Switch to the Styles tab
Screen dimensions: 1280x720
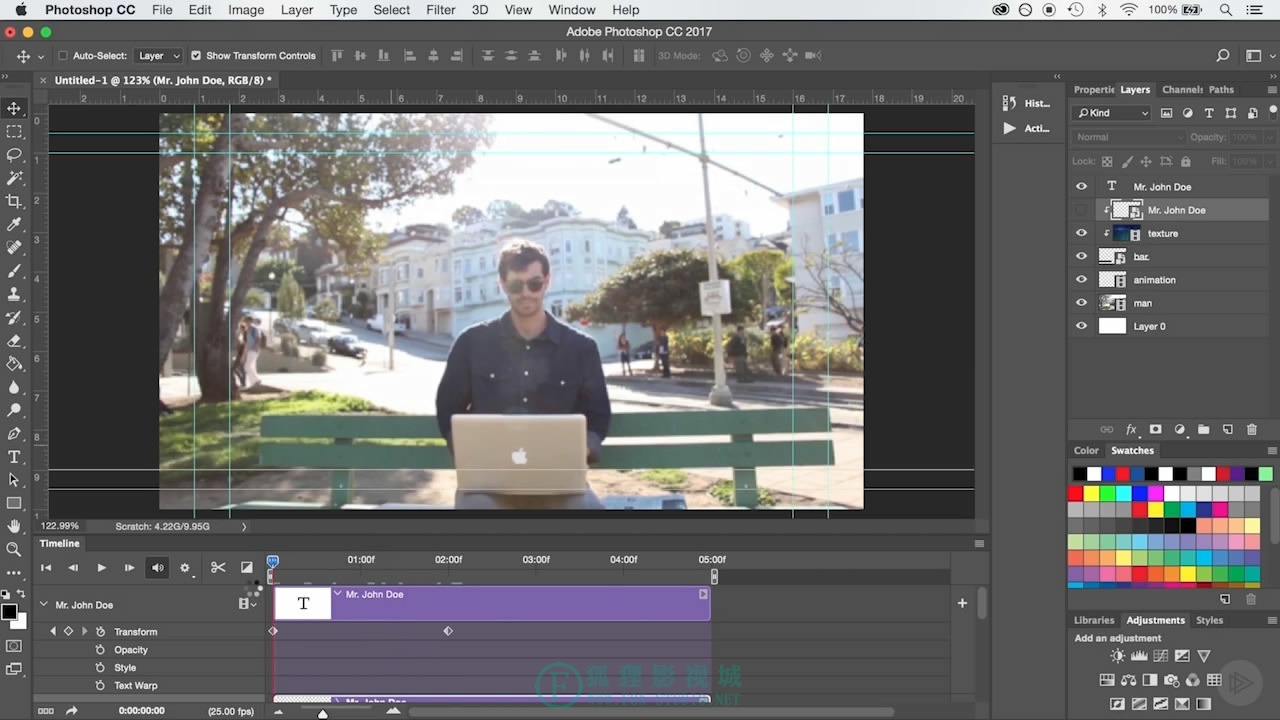(x=1209, y=620)
